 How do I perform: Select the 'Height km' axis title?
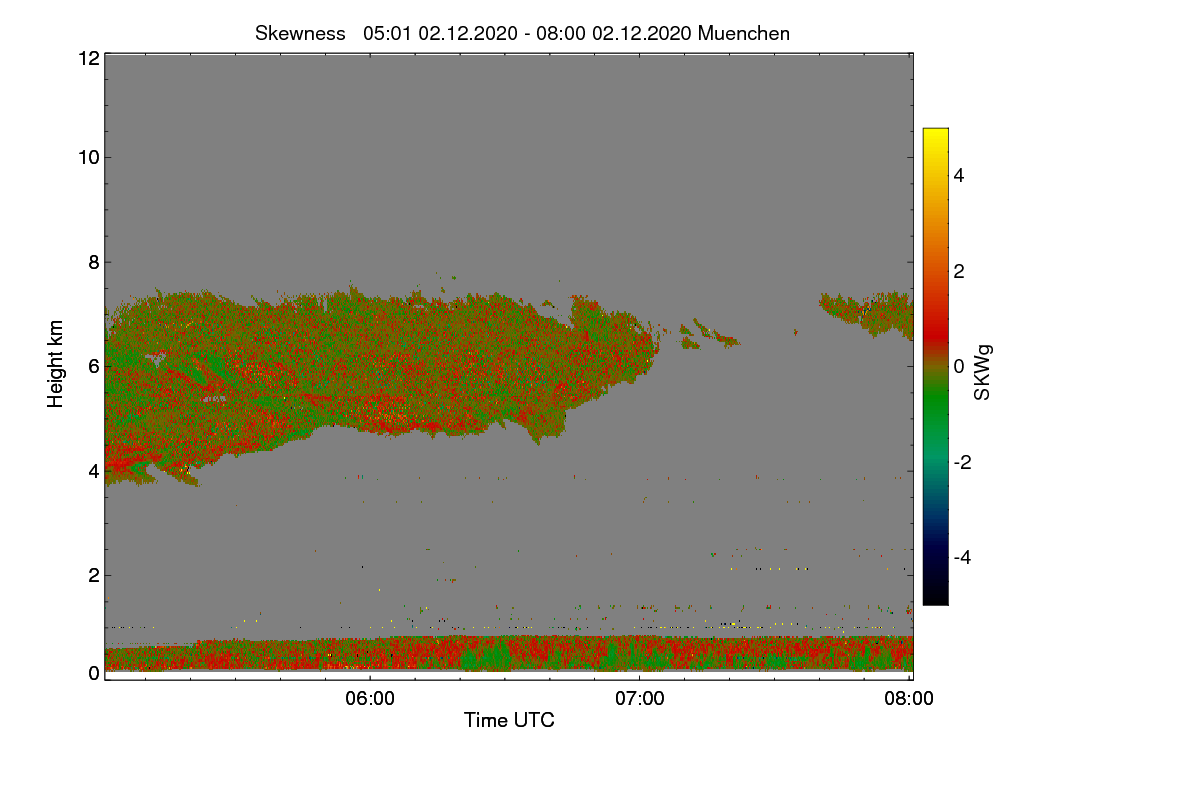(56, 364)
